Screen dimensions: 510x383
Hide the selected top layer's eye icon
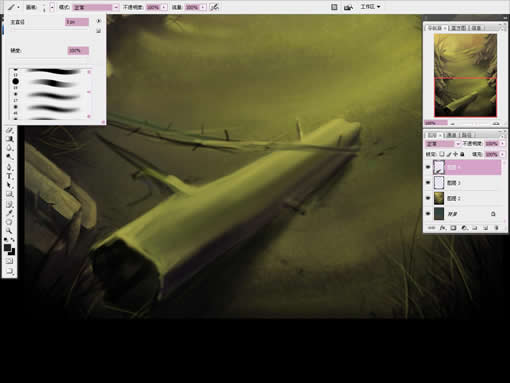[x=428, y=167]
